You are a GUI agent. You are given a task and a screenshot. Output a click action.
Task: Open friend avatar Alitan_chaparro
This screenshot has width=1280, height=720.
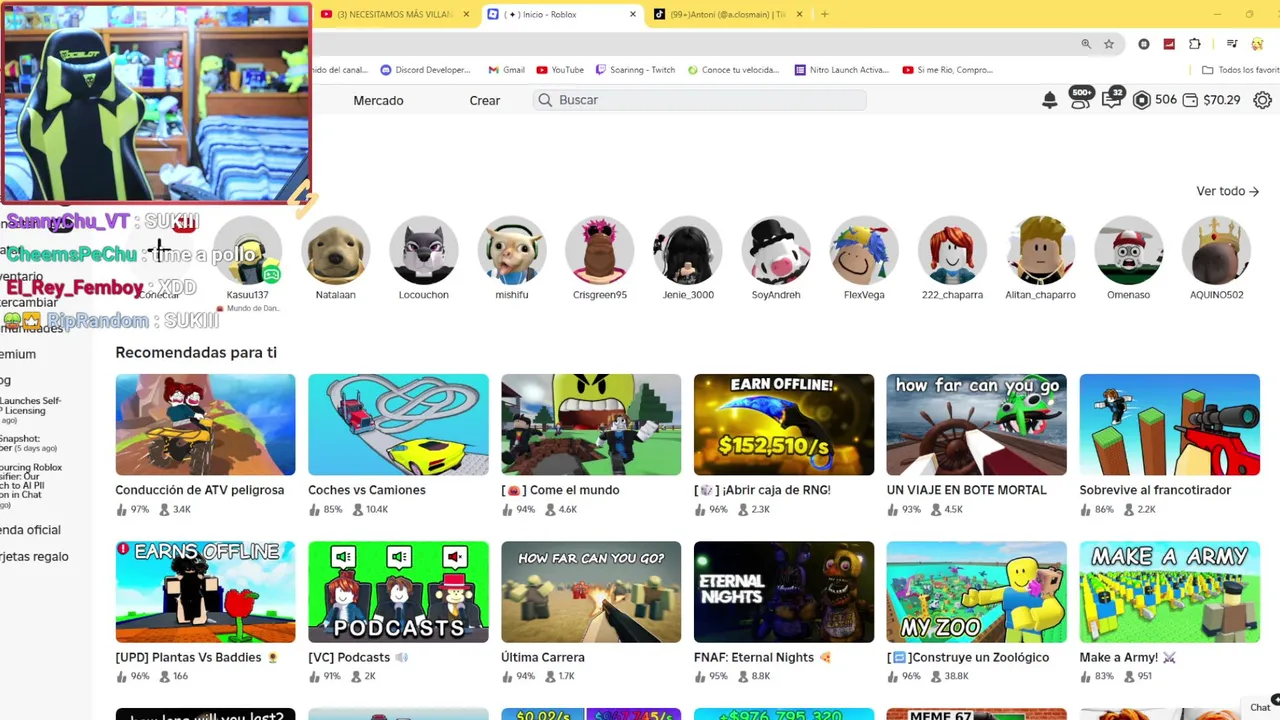coord(1040,250)
